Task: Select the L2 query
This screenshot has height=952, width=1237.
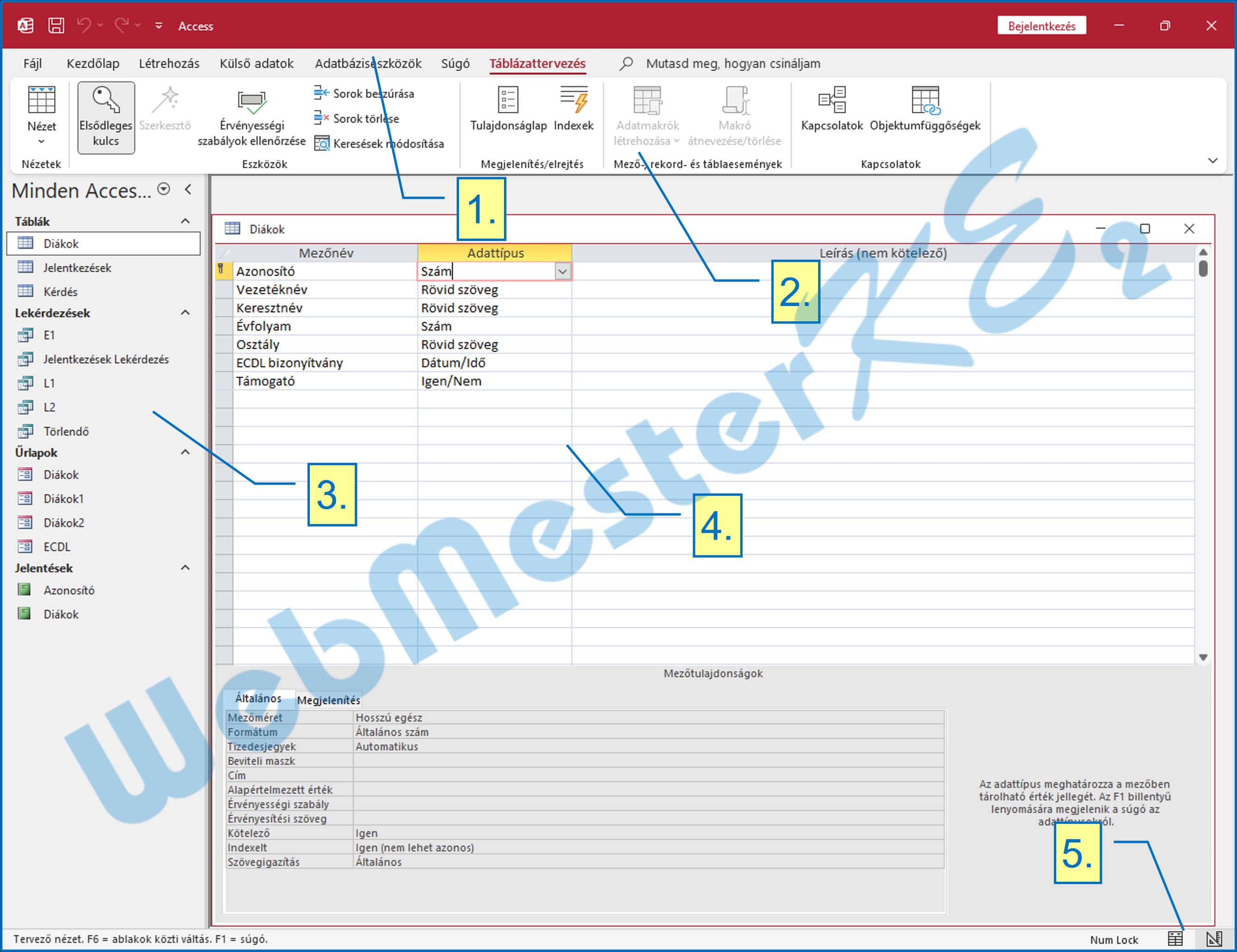Action: (x=104, y=407)
